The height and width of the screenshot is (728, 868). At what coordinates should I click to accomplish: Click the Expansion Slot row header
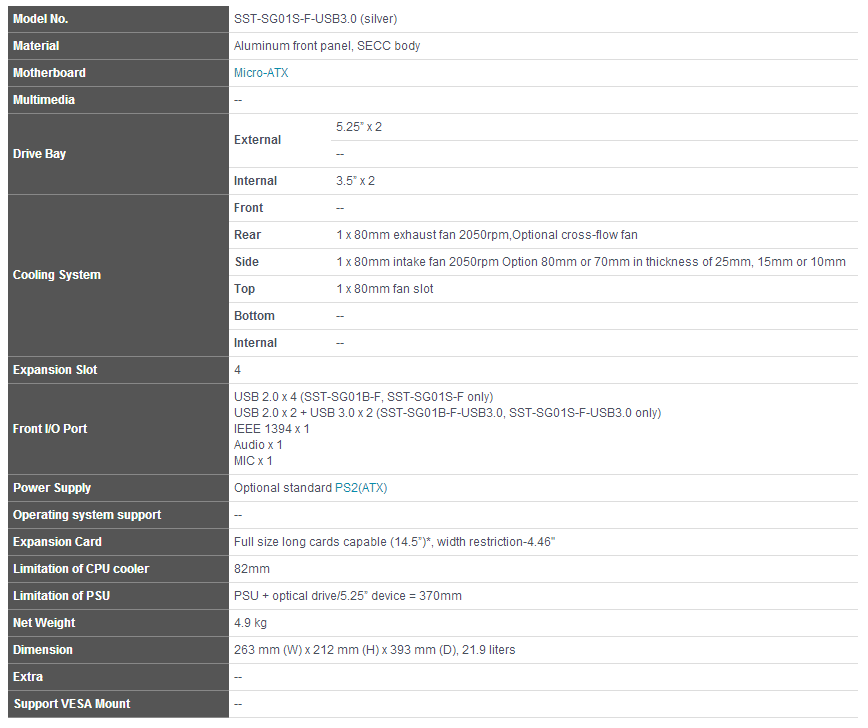click(55, 370)
